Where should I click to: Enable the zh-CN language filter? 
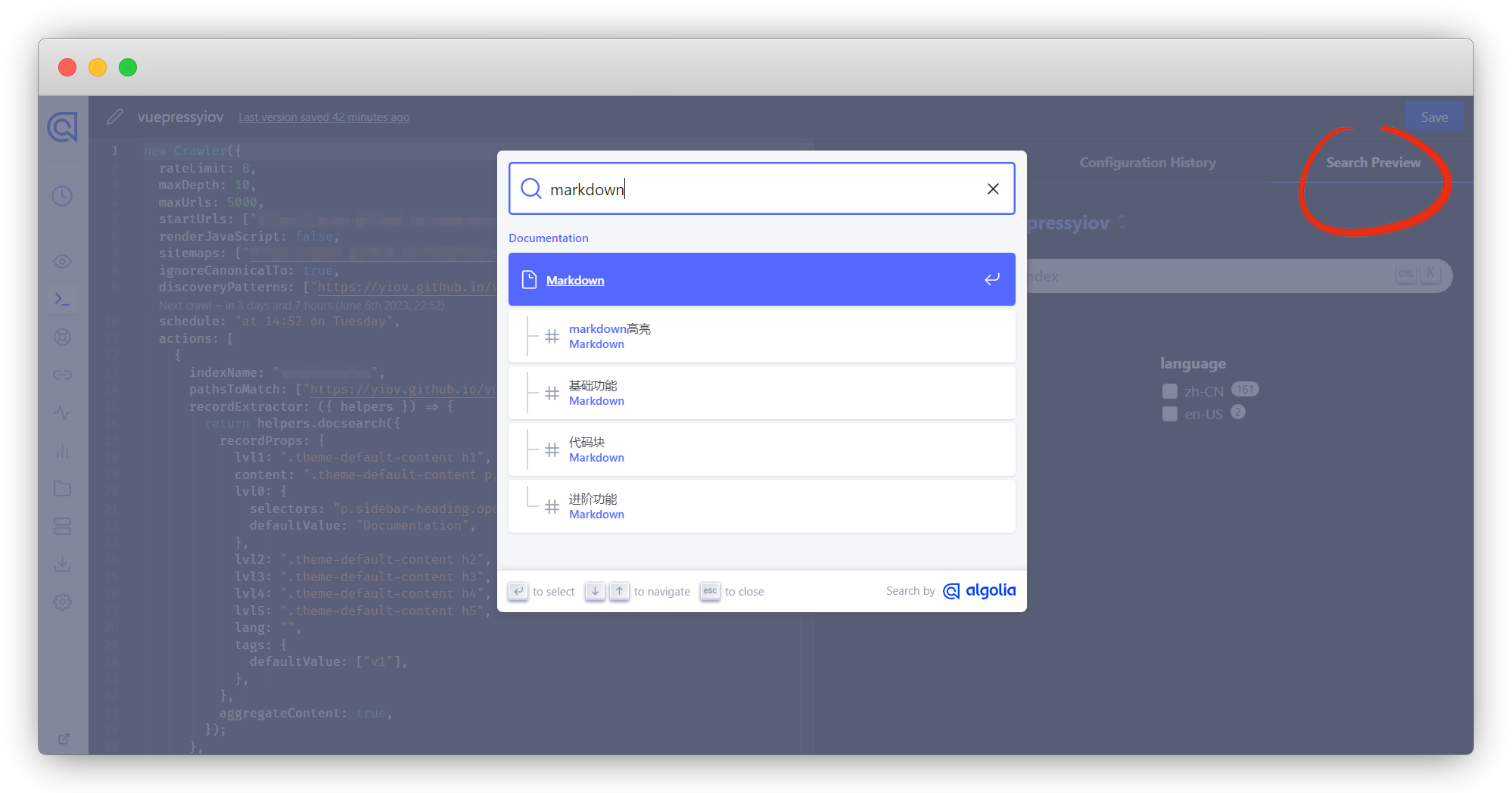coord(1168,390)
